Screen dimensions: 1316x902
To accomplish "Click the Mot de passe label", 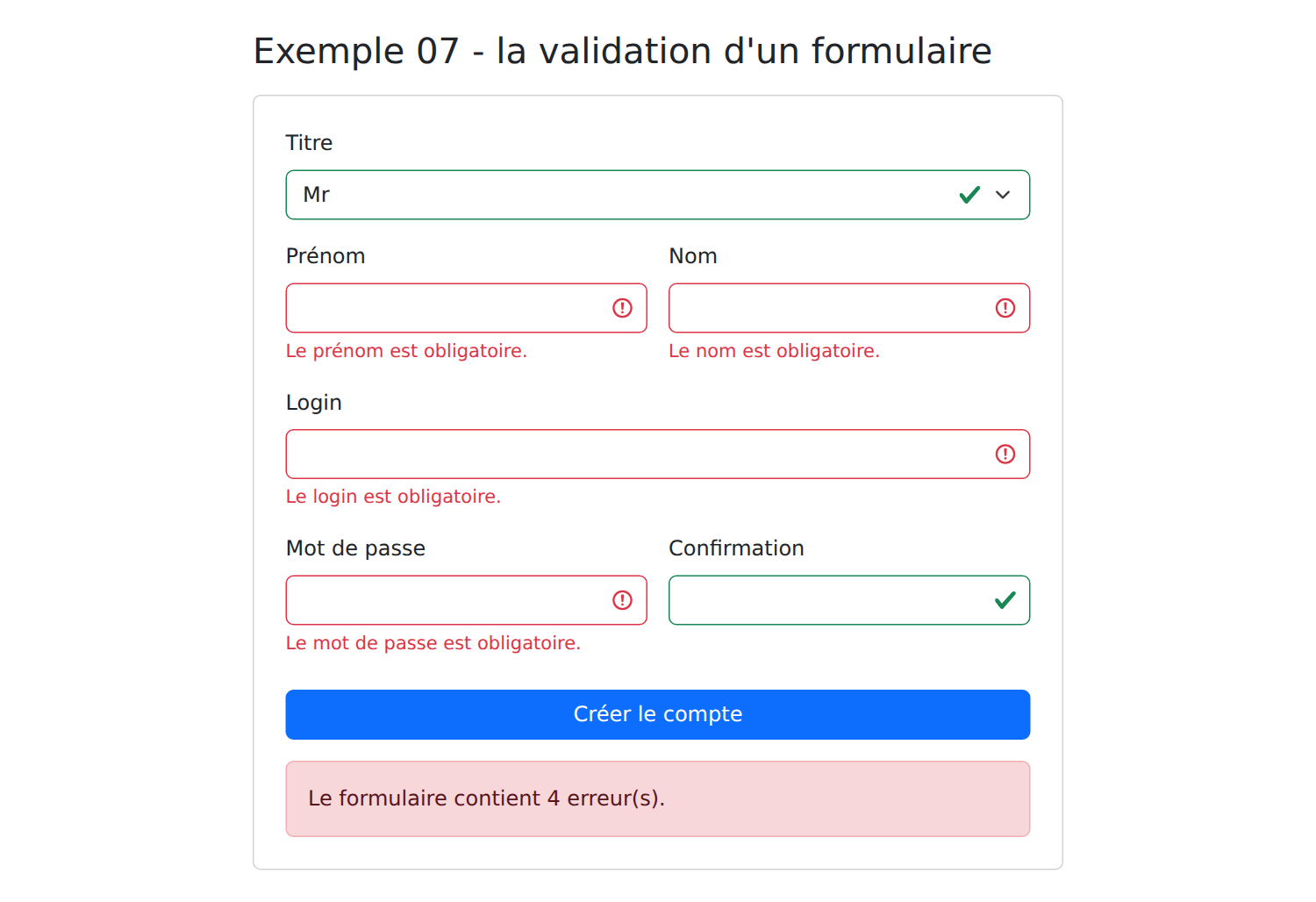I will [355, 548].
